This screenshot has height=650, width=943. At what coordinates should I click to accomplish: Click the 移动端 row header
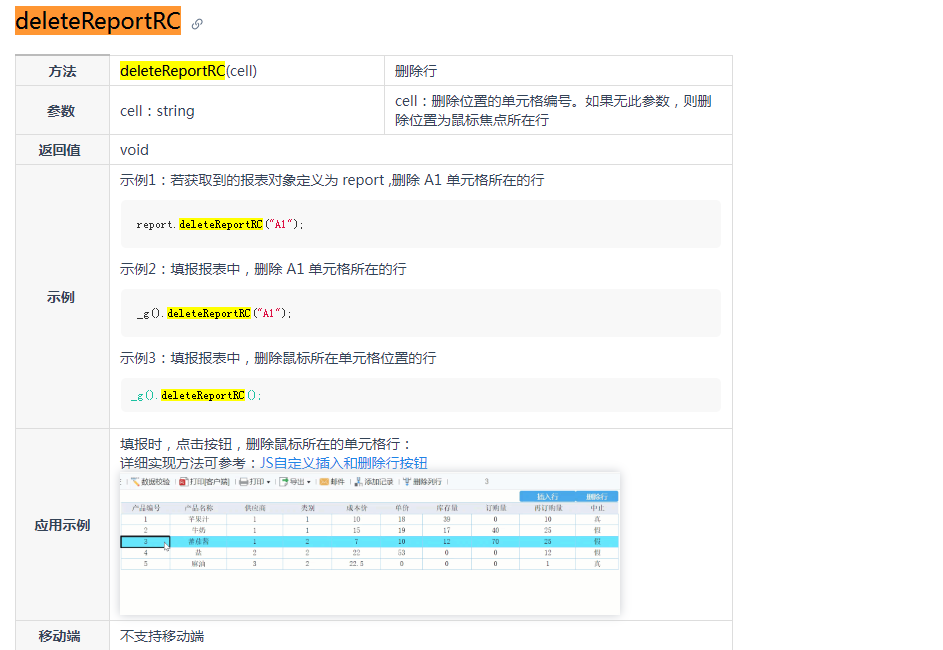tap(63, 636)
